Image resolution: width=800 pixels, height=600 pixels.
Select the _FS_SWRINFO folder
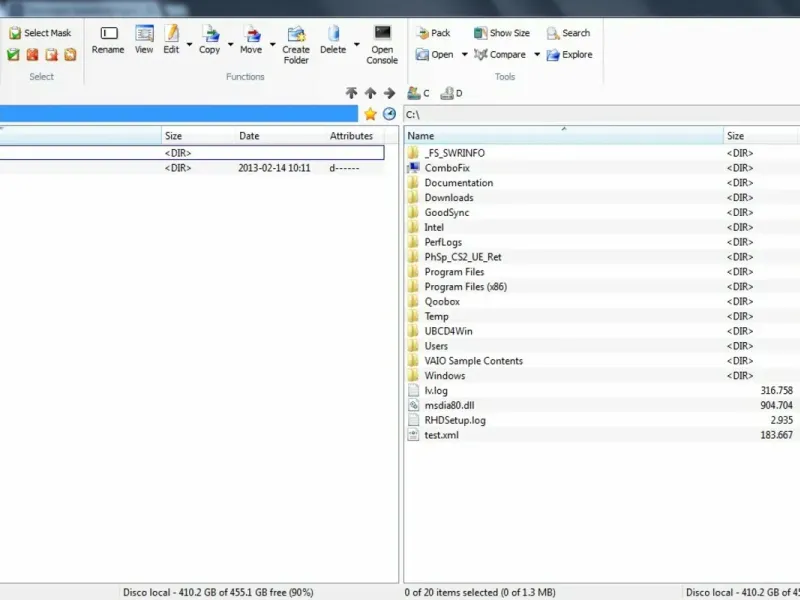click(455, 153)
